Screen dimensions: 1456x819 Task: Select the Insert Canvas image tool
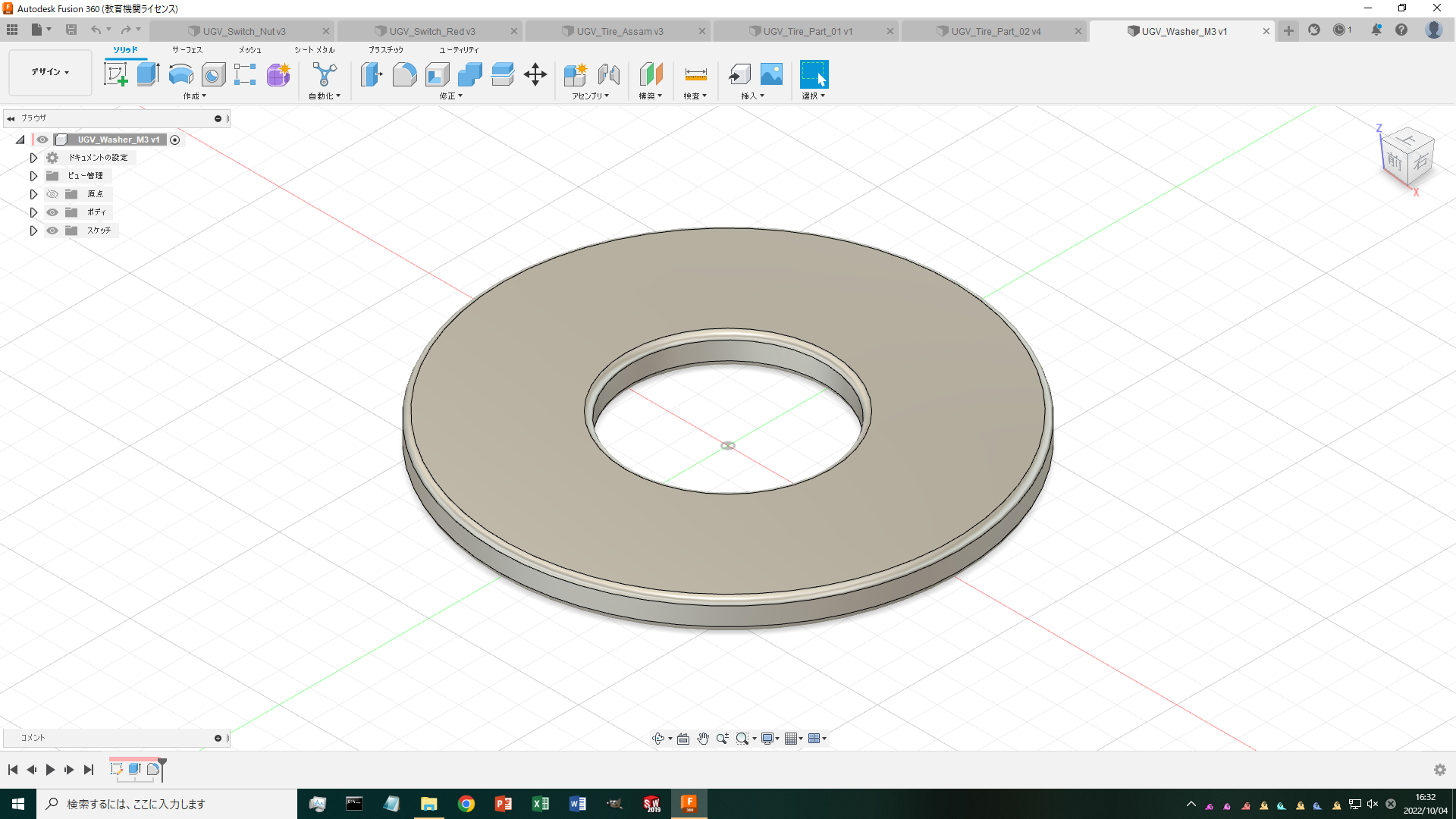[771, 74]
